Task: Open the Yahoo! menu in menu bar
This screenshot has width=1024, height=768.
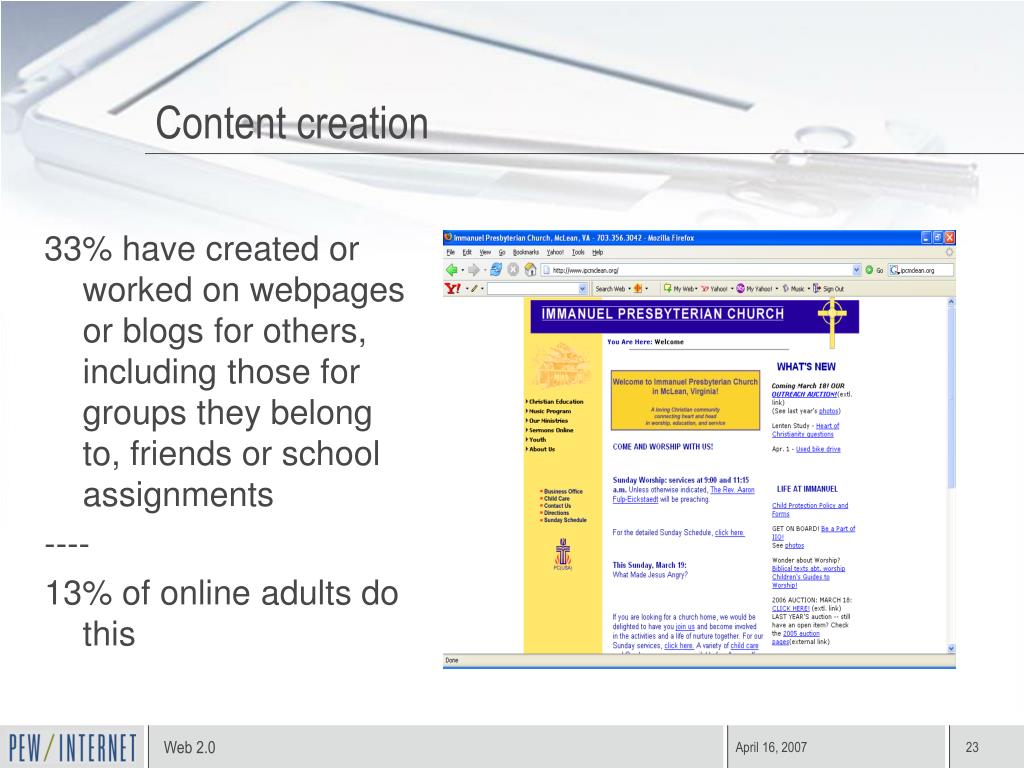Action: point(555,252)
